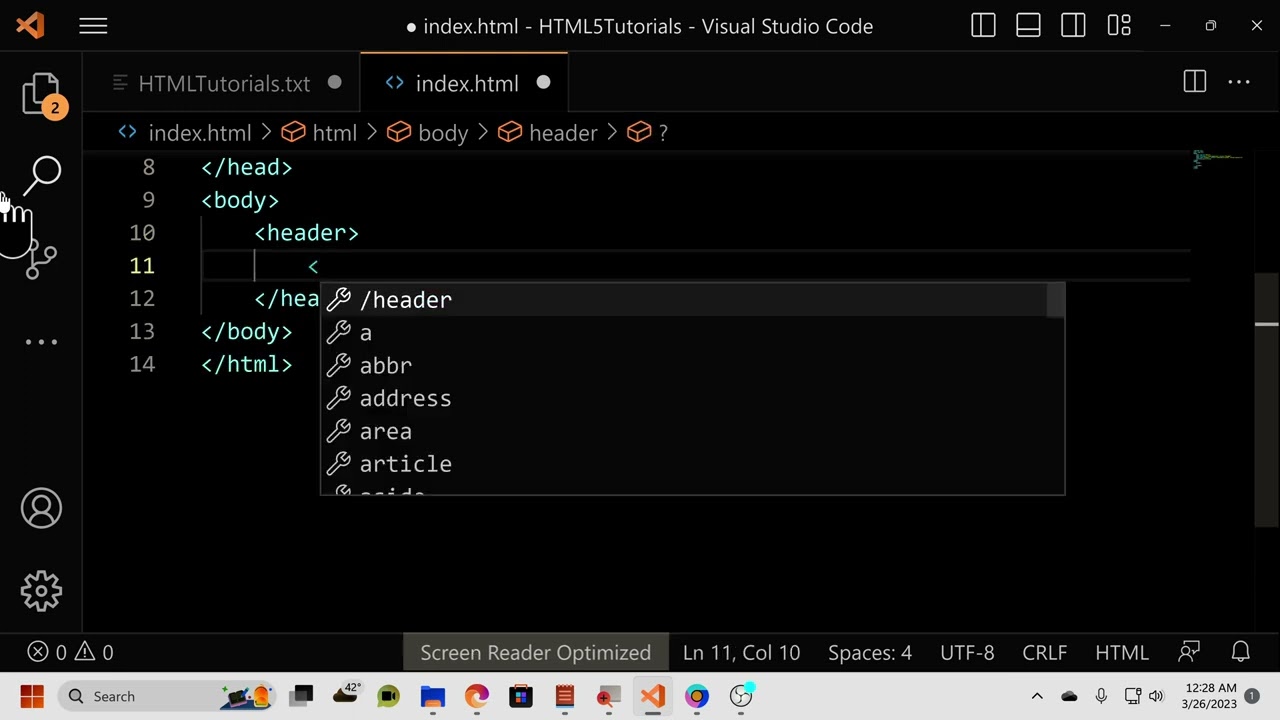Viewport: 1280px width, 720px height.
Task: Open the Customize Layout control
Action: point(1119,26)
